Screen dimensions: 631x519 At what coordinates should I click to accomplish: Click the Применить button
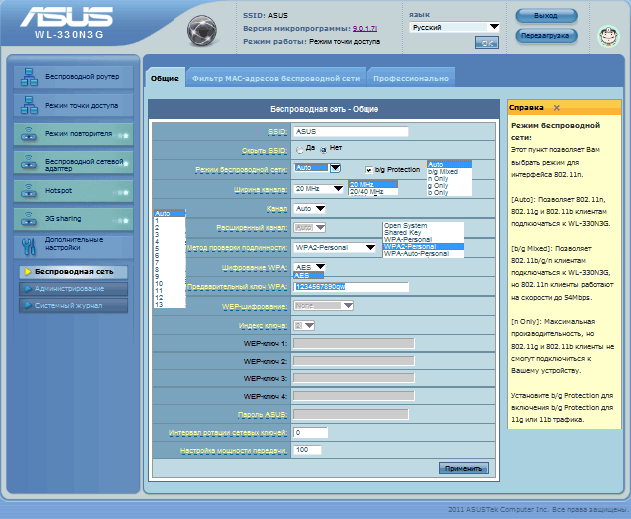point(463,468)
